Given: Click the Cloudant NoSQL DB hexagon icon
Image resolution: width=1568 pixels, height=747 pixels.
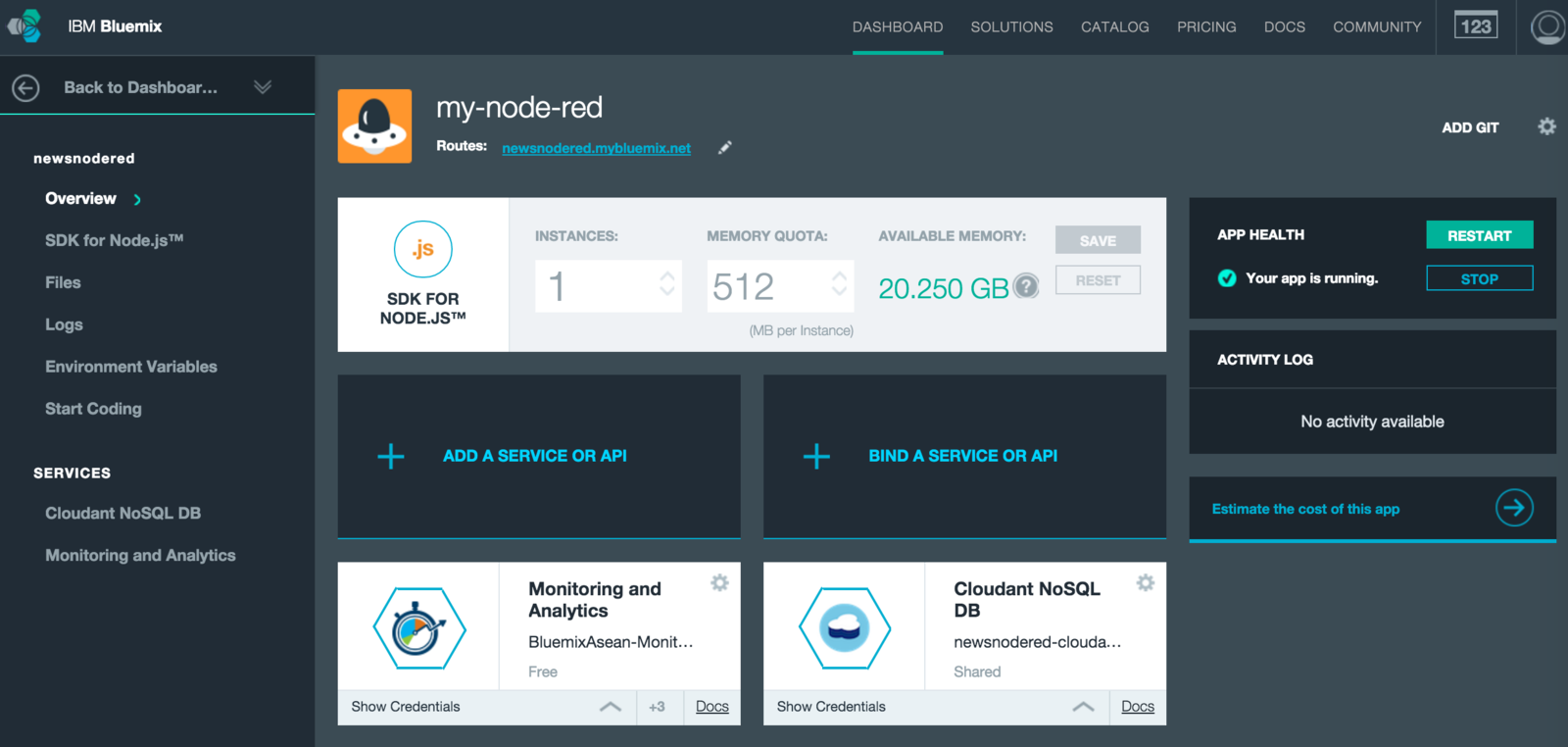Looking at the screenshot, I should (x=845, y=628).
